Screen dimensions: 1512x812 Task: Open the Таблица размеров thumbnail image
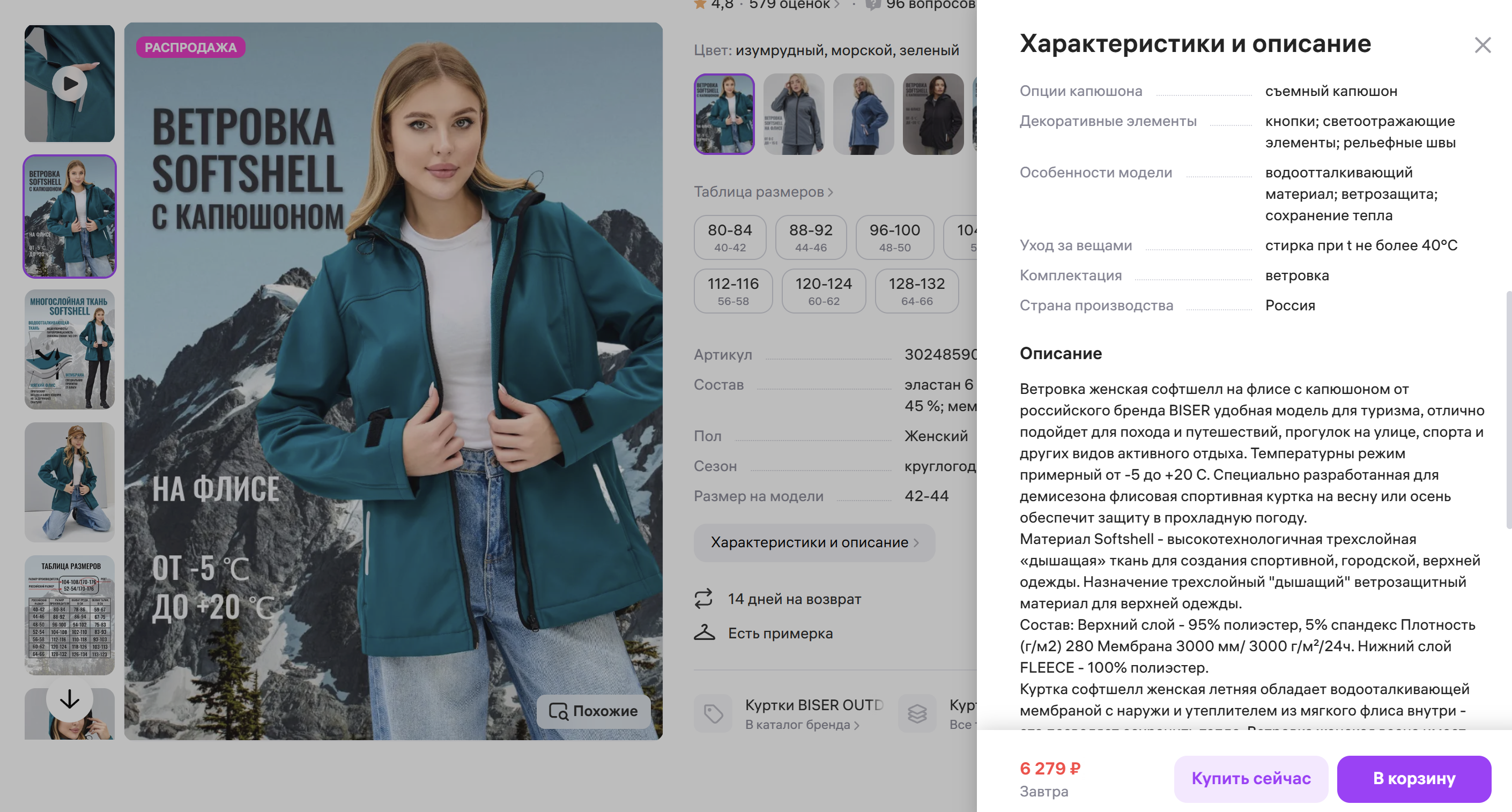click(x=69, y=615)
